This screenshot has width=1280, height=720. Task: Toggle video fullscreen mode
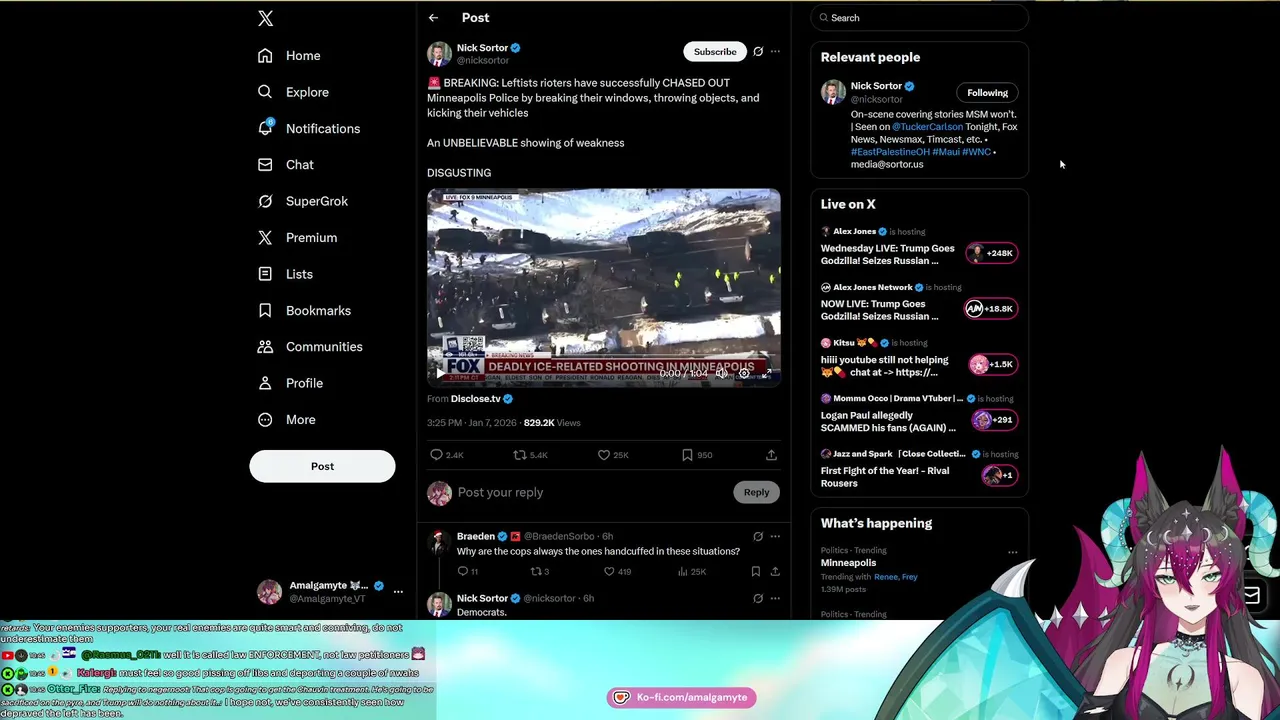767,373
